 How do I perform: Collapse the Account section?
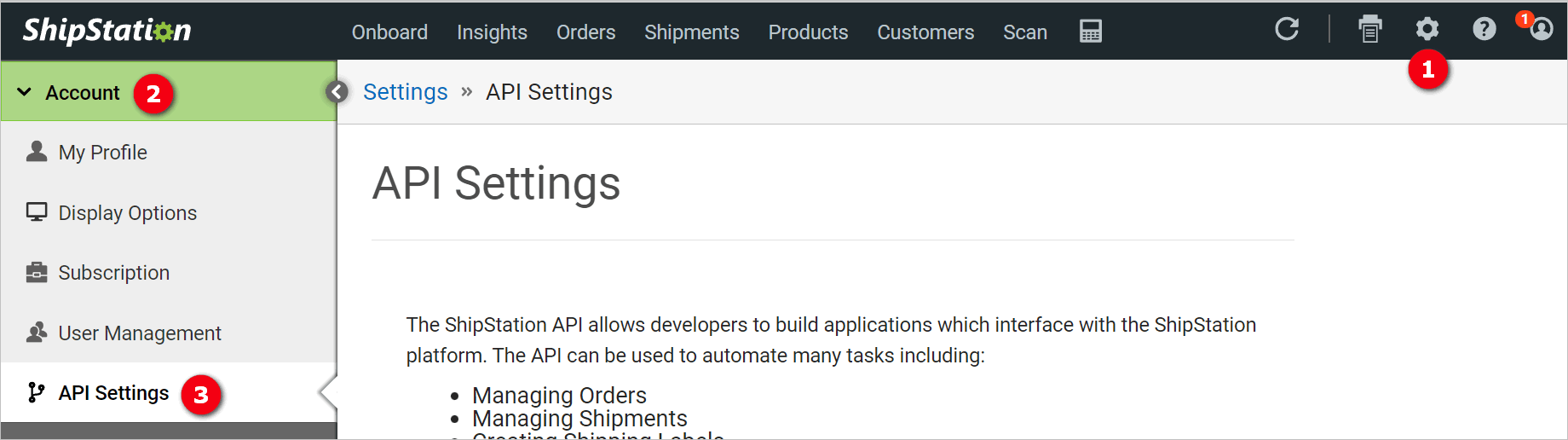(x=25, y=92)
